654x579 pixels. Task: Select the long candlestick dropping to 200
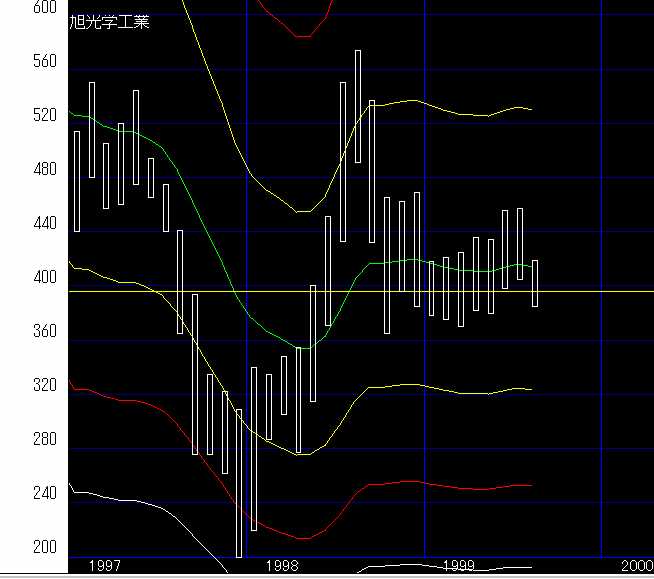tap(238, 482)
